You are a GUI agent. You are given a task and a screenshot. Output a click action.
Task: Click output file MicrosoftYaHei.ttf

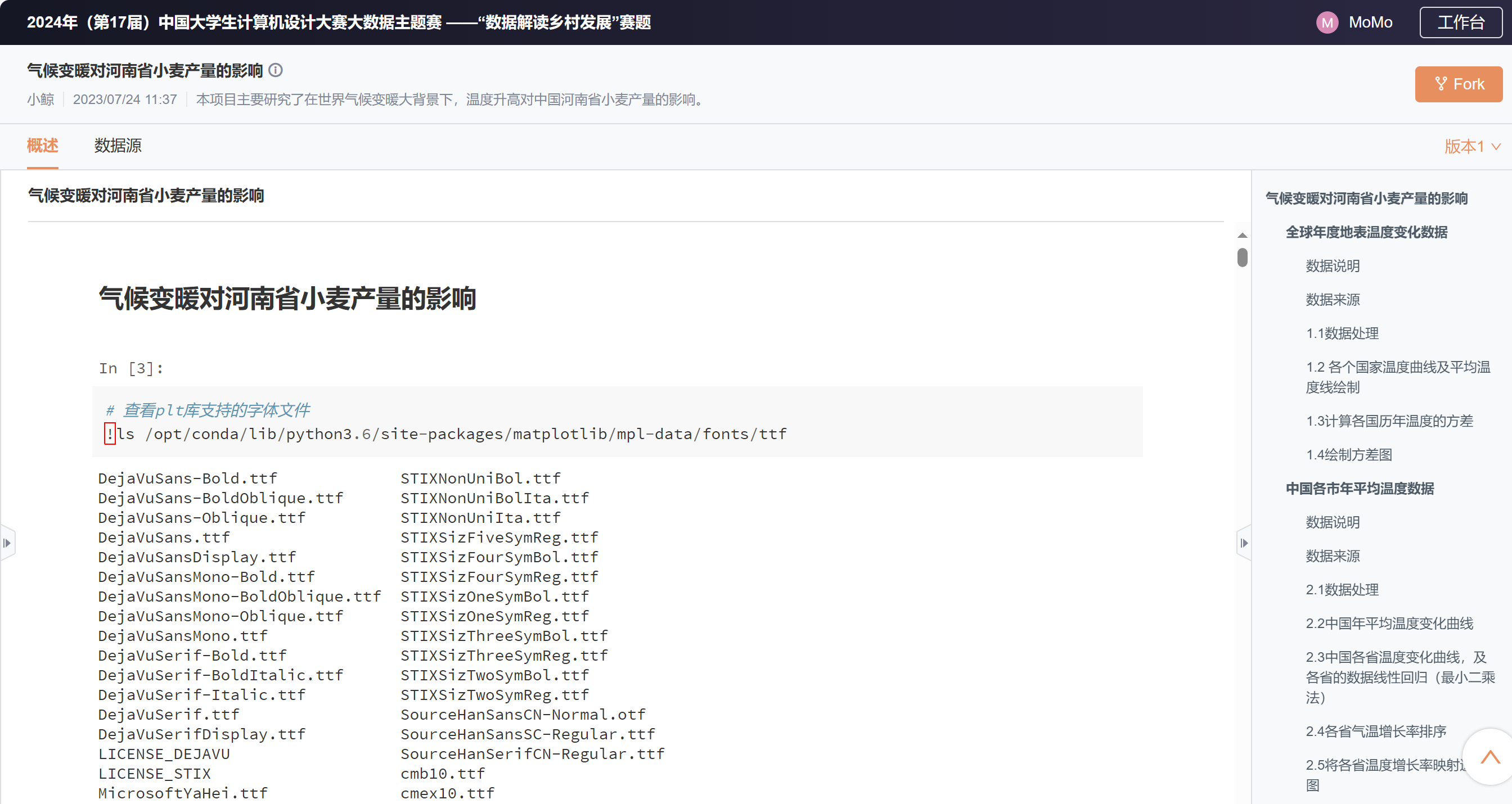click(183, 793)
